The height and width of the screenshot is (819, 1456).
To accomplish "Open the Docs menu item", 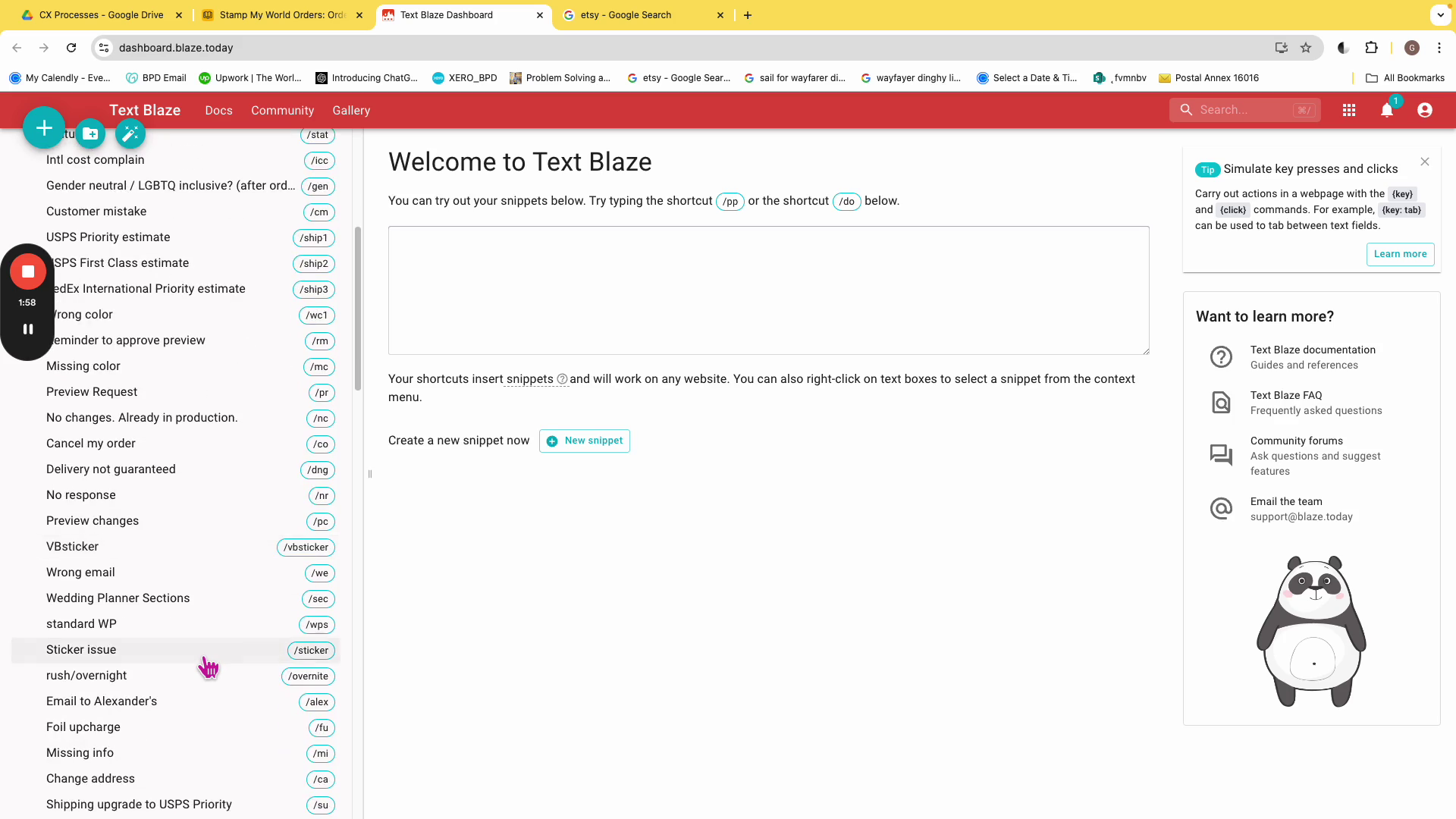I will (218, 111).
